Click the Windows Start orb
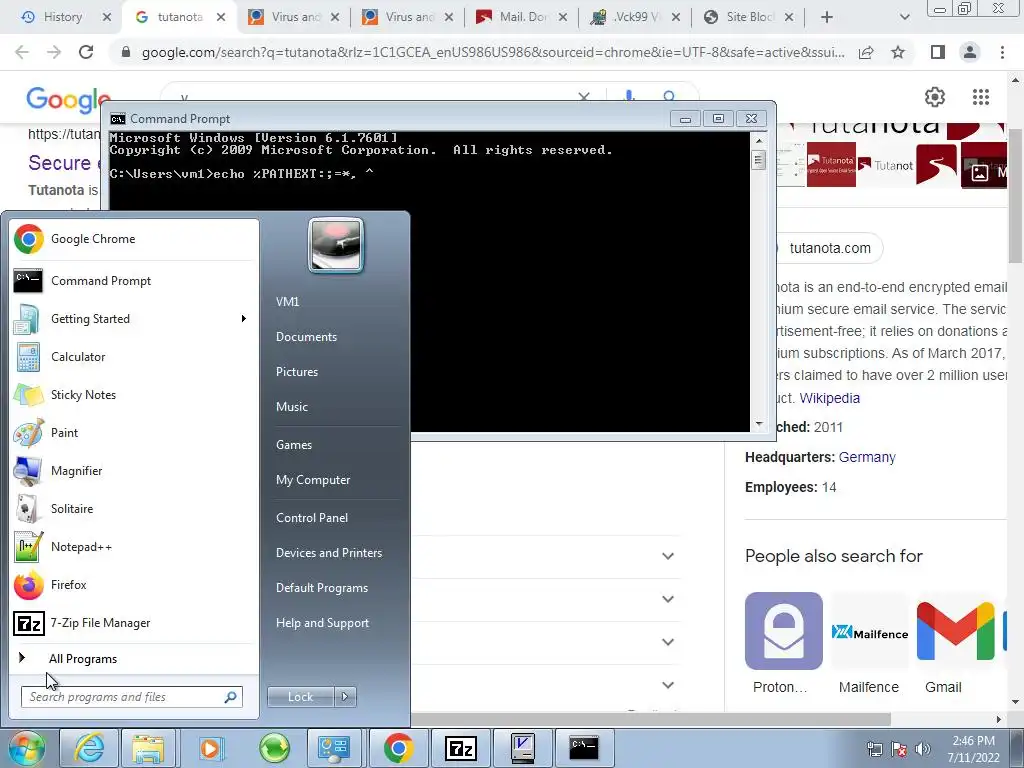Viewport: 1024px width, 768px height. point(25,748)
